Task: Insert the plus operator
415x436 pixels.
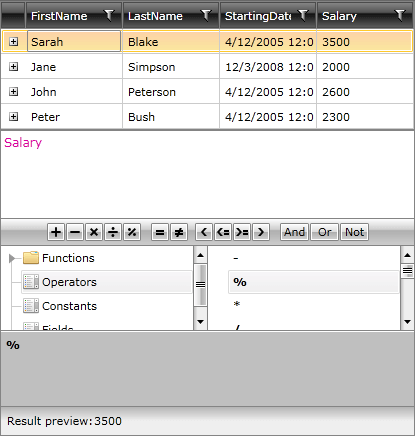Action: click(56, 232)
